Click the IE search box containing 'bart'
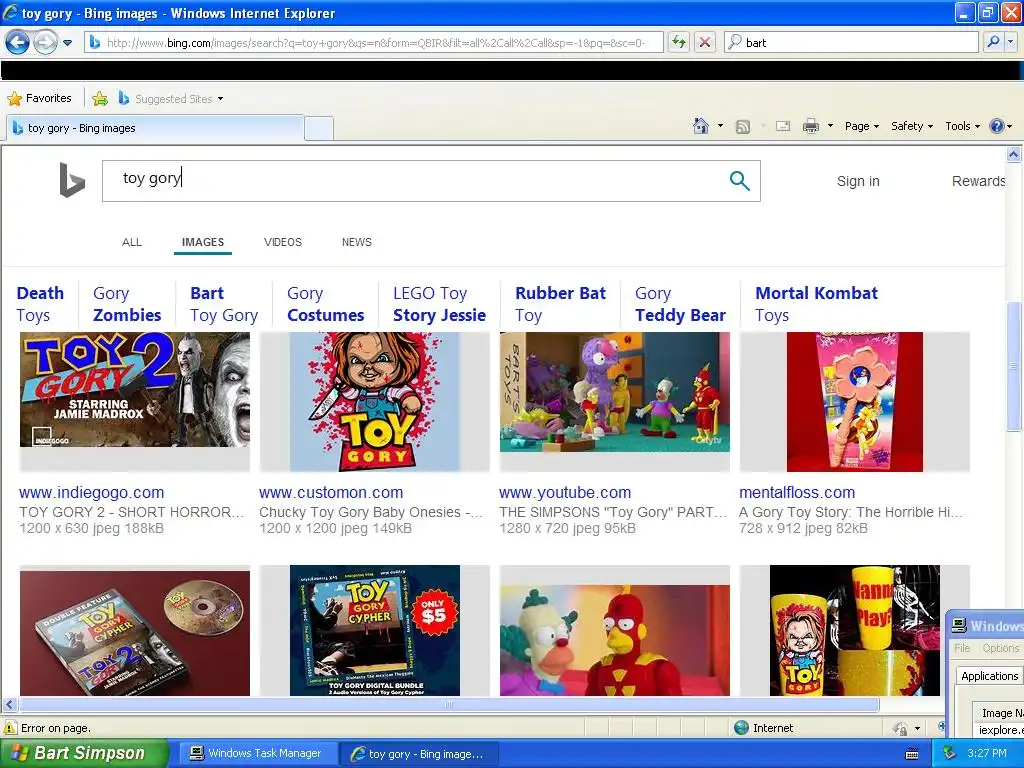Screen dimensions: 1024x768 852,42
